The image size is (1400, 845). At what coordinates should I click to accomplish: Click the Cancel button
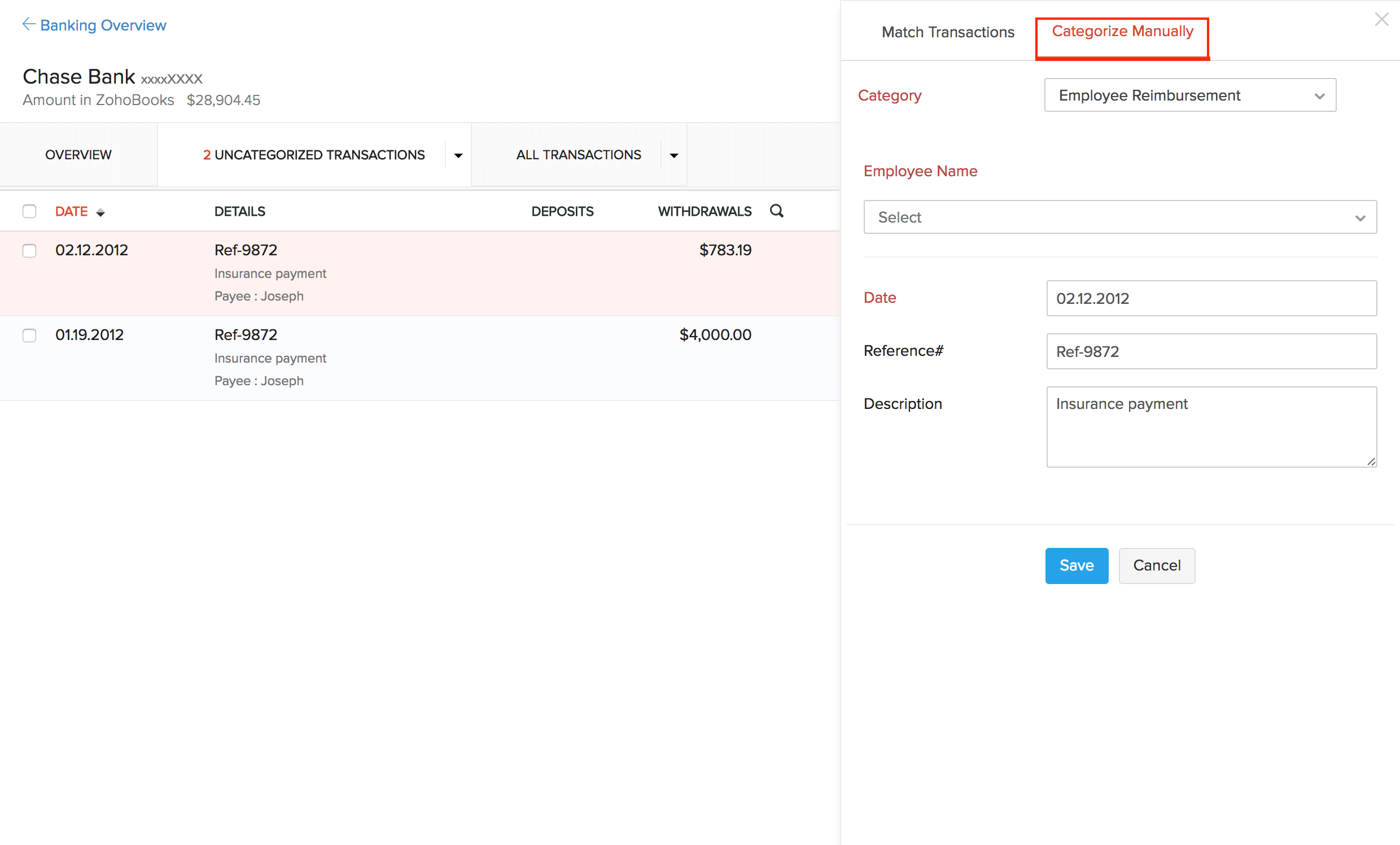point(1156,565)
